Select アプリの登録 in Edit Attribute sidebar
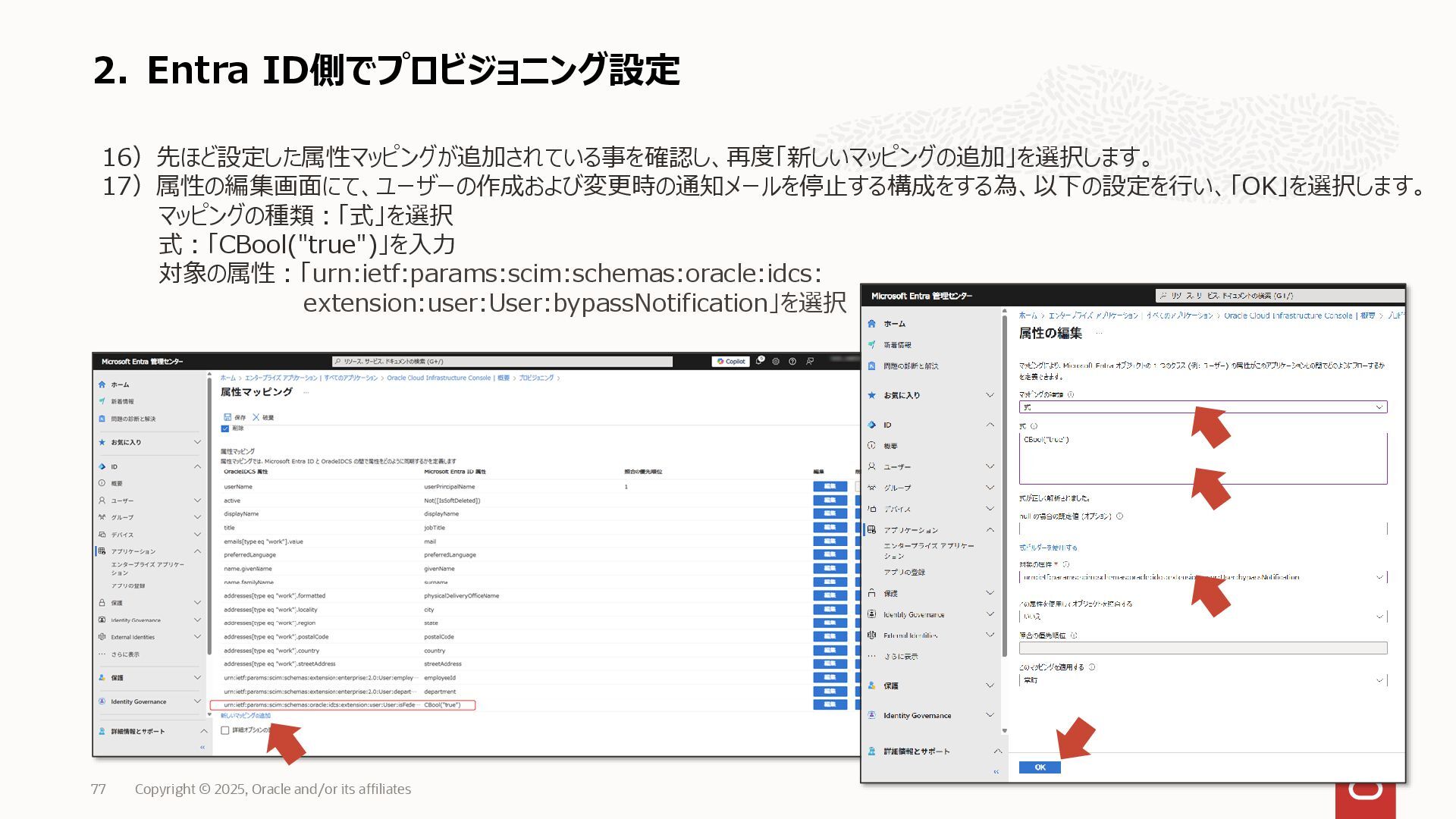Screen dimensions: 1456x819 [905, 573]
